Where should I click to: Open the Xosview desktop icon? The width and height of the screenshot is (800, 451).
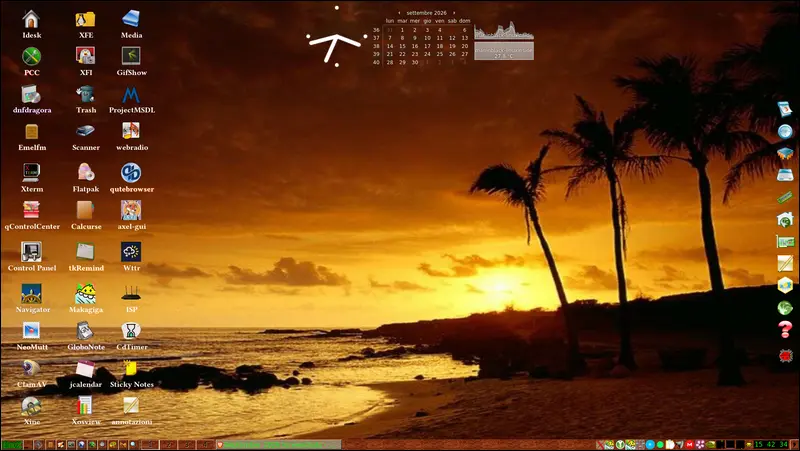pos(85,406)
